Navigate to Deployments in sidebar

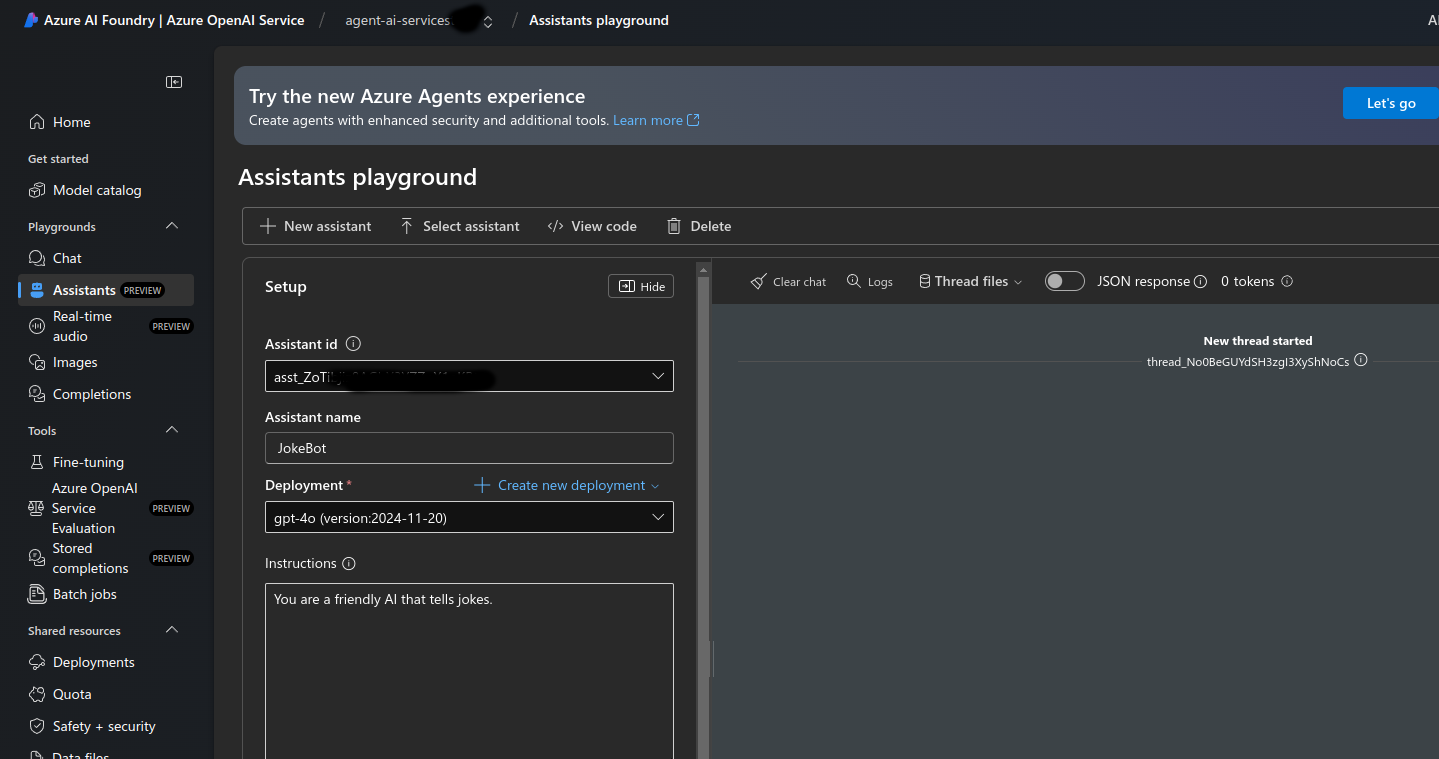pyautogui.click(x=106, y=662)
